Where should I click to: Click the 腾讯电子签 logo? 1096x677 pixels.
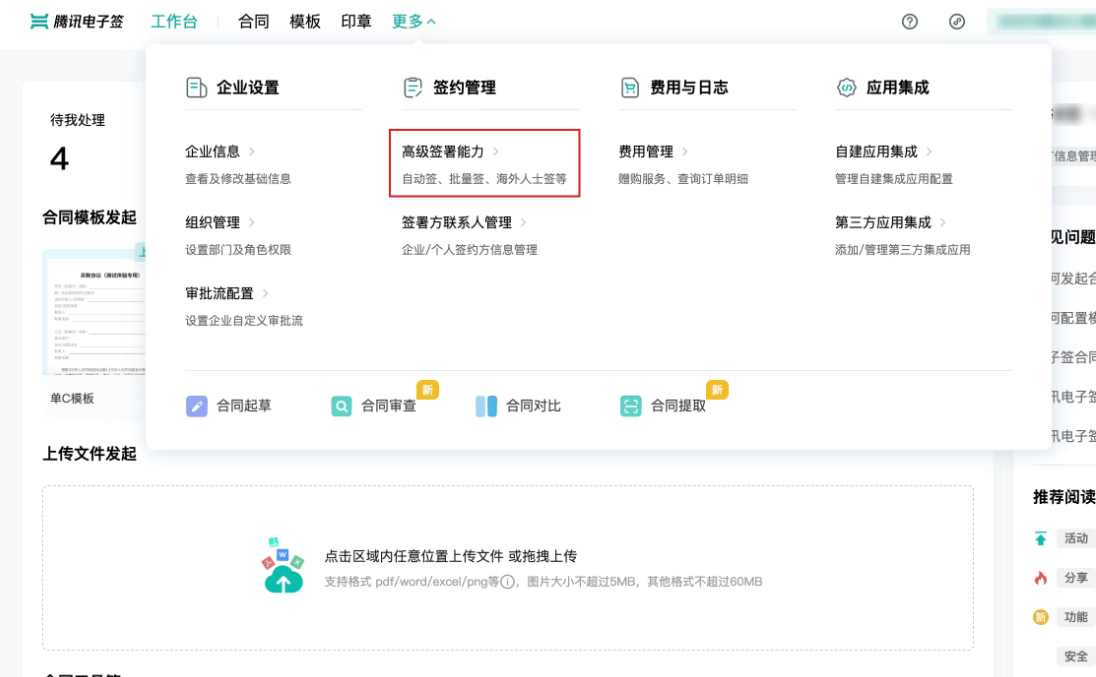coord(77,22)
